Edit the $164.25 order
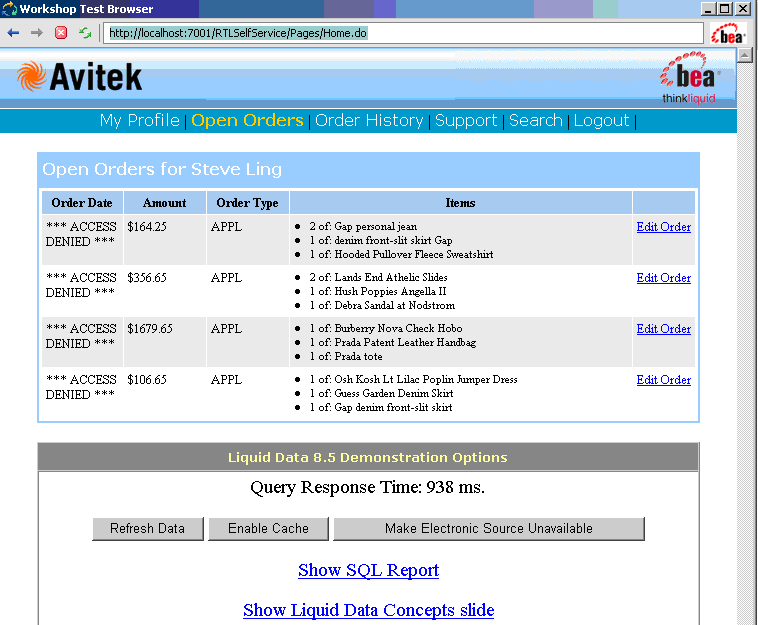 coord(663,227)
